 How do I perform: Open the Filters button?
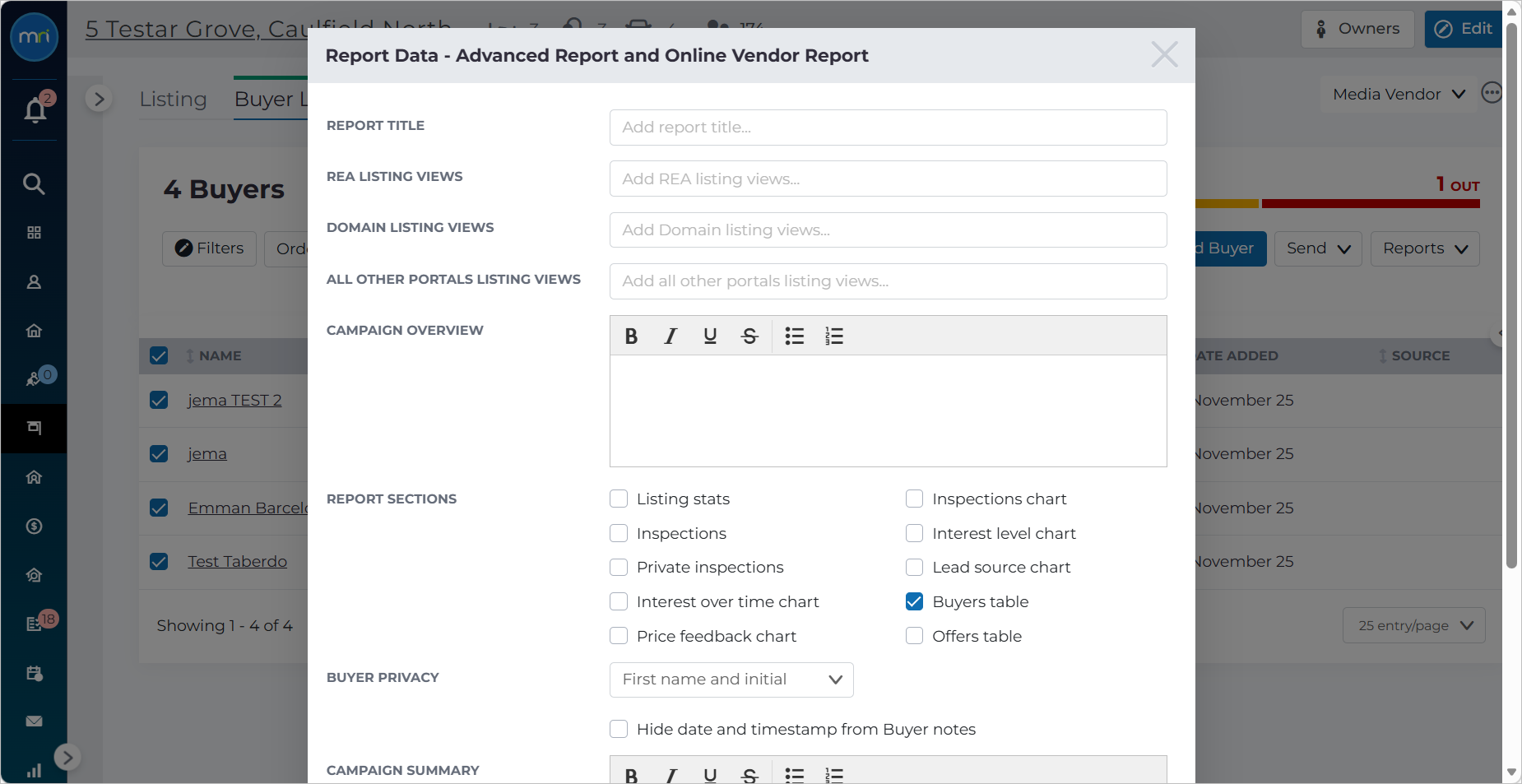click(x=210, y=248)
